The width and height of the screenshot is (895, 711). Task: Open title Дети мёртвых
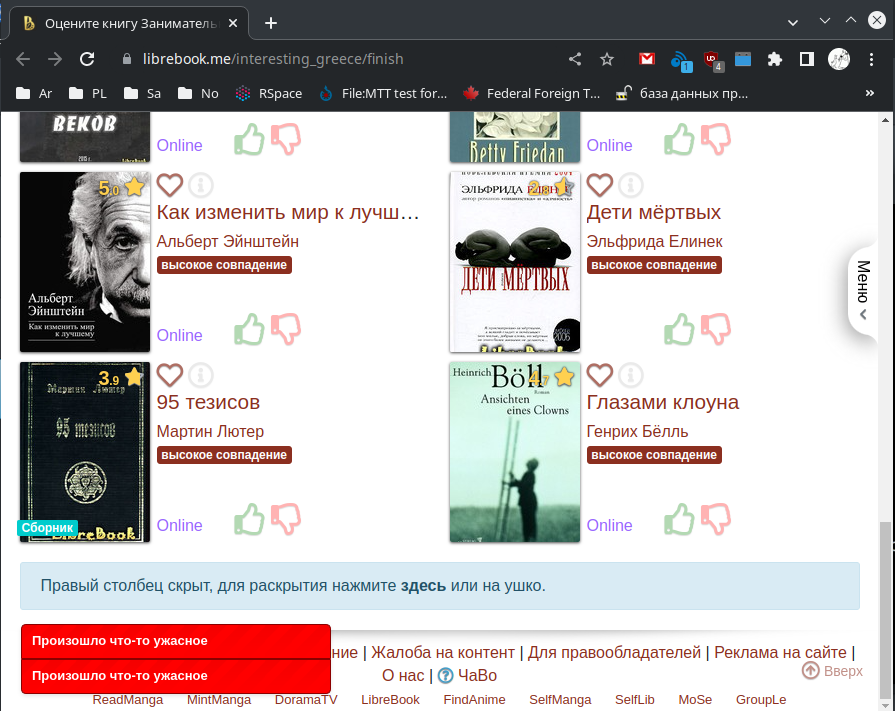click(654, 212)
